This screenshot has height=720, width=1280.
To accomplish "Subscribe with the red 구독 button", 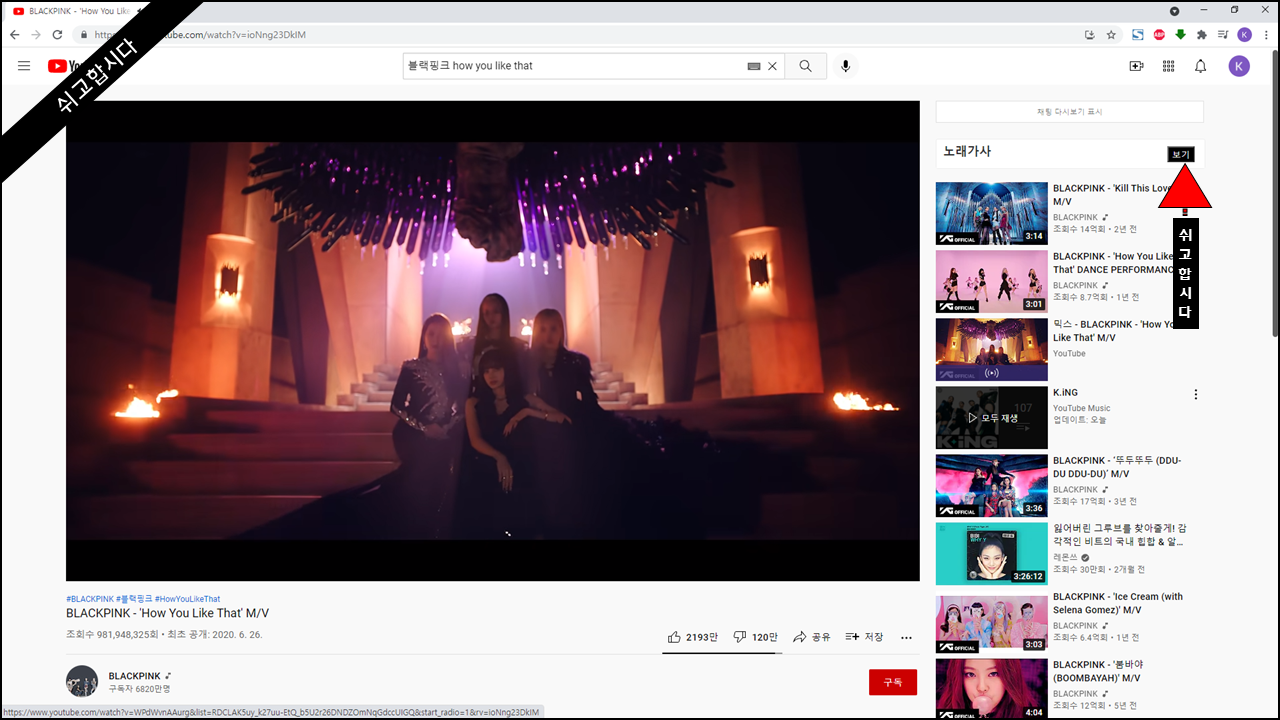I will pos(893,682).
